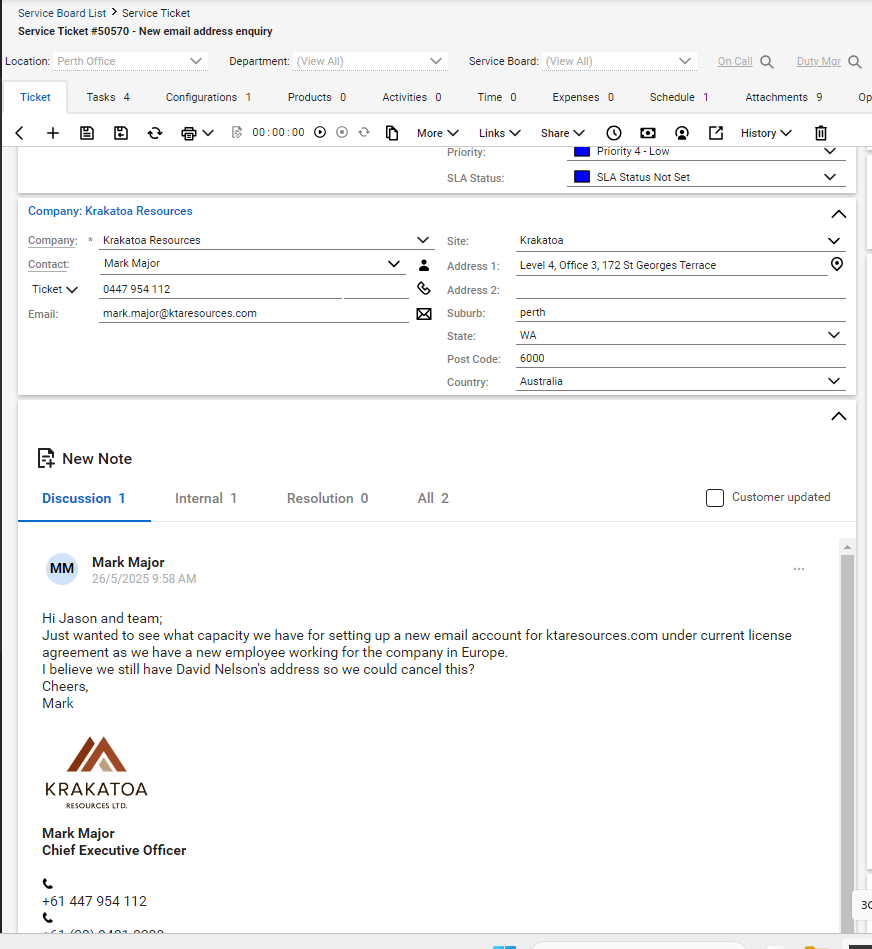Open the Department dropdown
The image size is (872, 949).
coord(370,61)
